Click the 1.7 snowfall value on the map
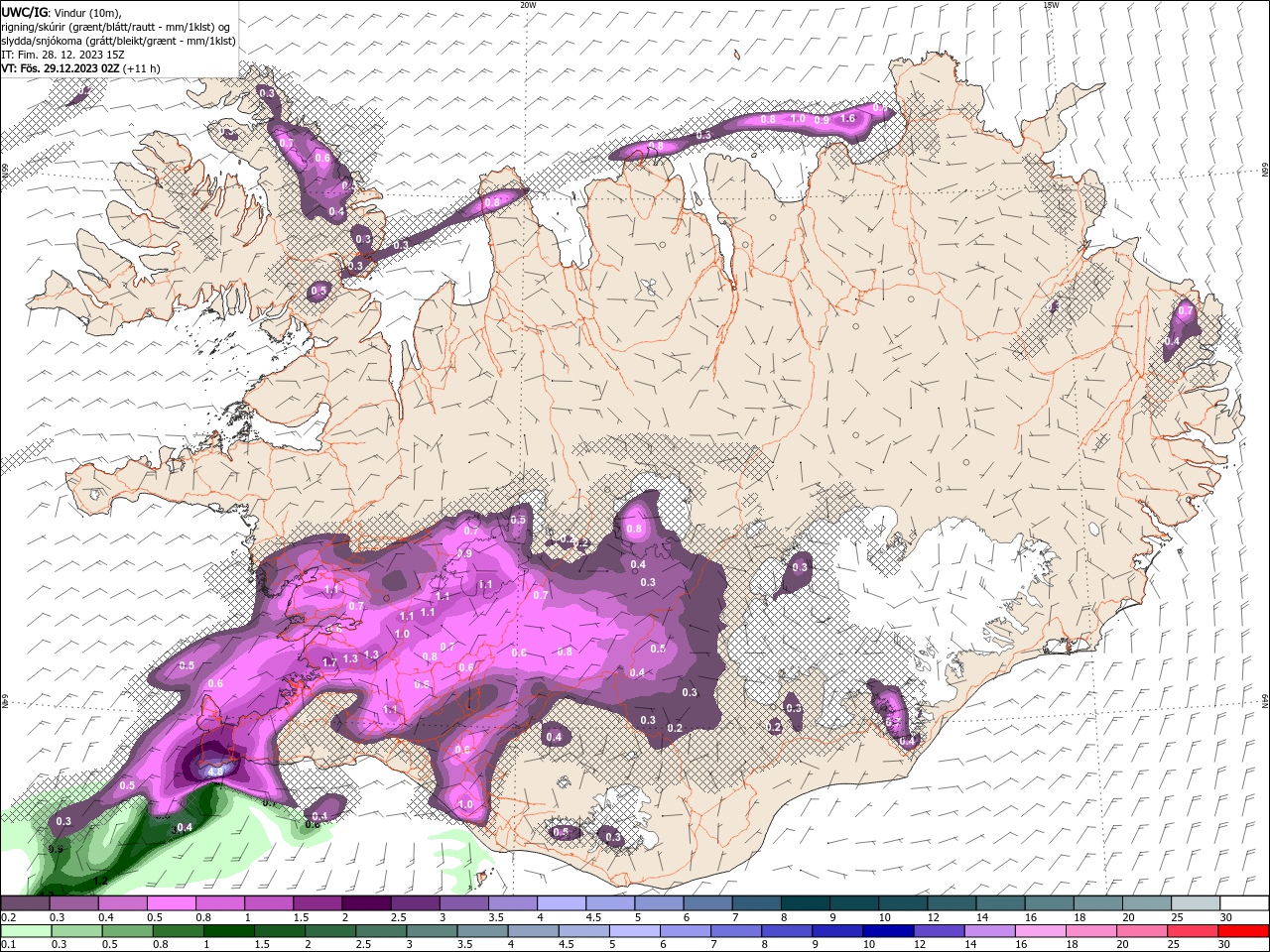This screenshot has height=952, width=1270. (x=329, y=661)
